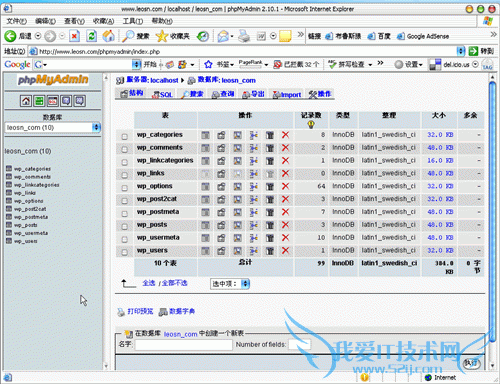500x384 pixels.
Task: Check the wp_options row checkbox
Action: 124,188
